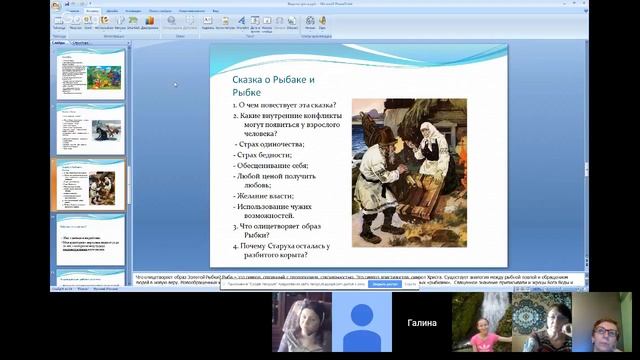This screenshot has height=360, width=640.
Task: Open the Shapes gallery
Action: 120,22
